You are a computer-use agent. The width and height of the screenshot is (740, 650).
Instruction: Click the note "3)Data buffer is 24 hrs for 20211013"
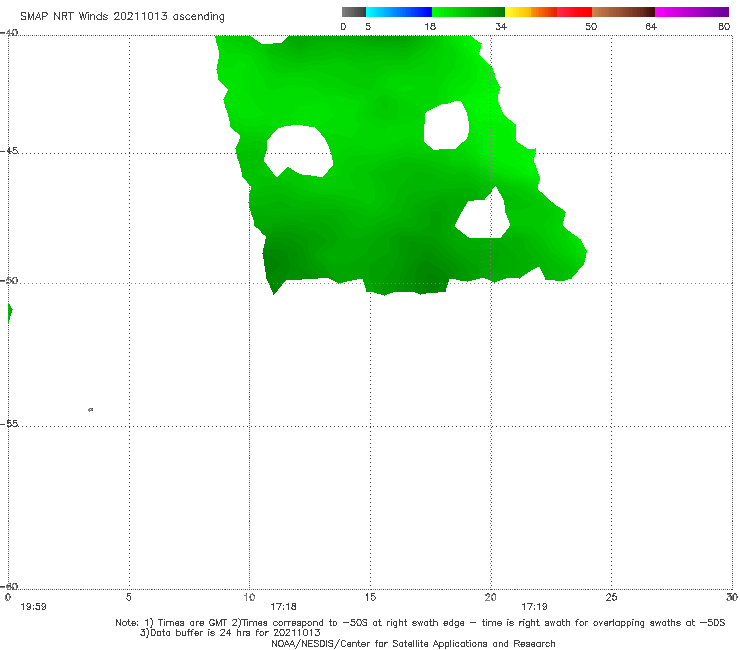coord(230,633)
